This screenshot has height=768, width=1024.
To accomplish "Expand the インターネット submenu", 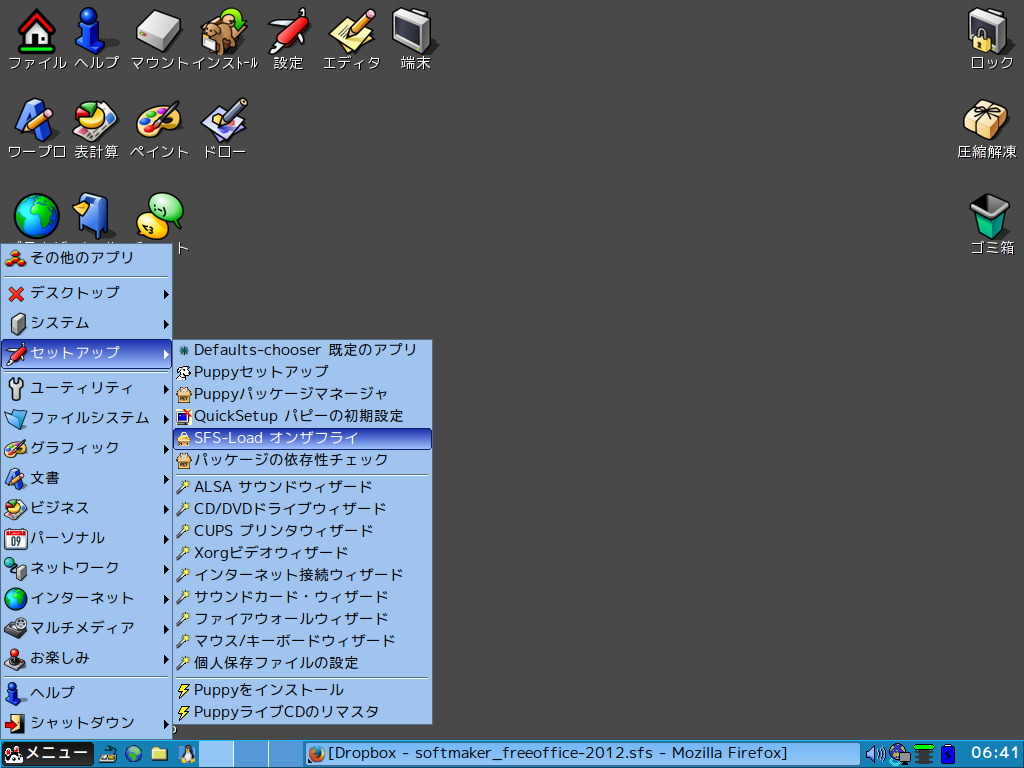I will [x=86, y=599].
